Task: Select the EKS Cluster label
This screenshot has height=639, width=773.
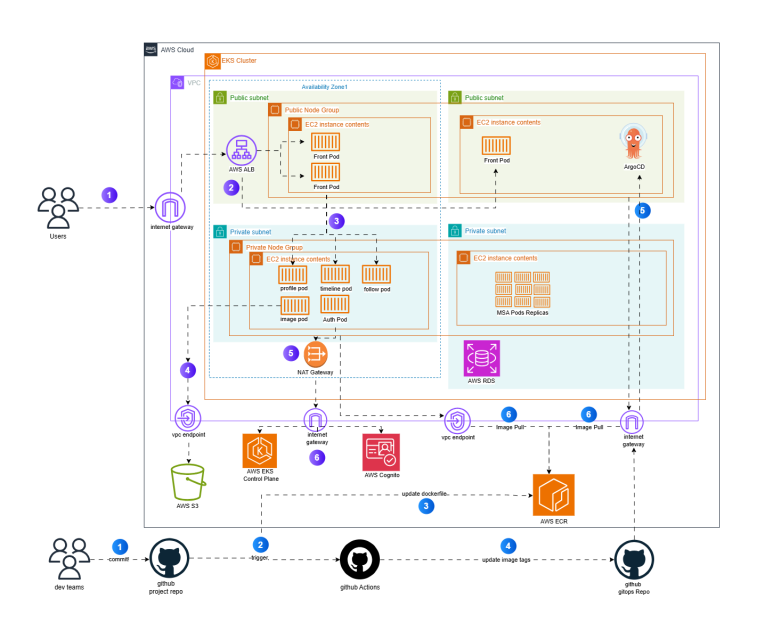Action: [x=239, y=61]
